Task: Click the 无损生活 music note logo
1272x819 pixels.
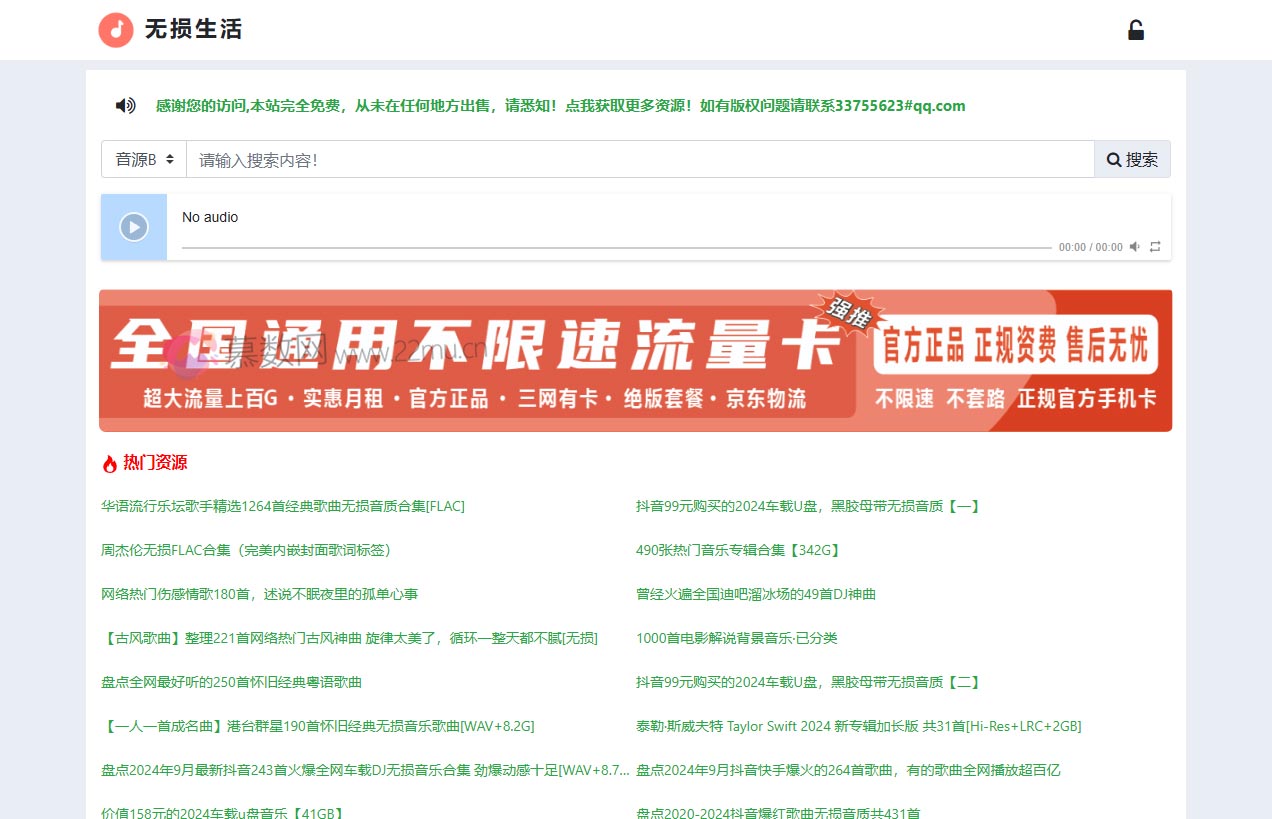Action: tap(114, 29)
